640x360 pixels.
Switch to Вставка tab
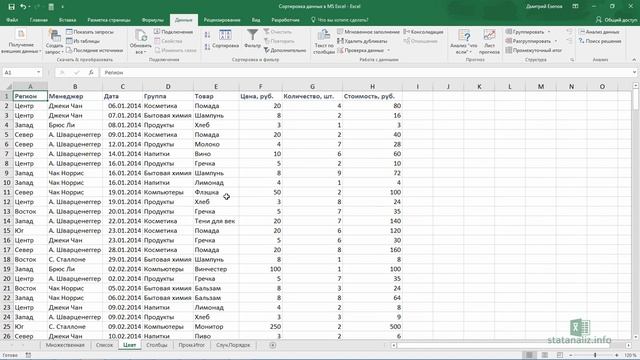click(67, 20)
